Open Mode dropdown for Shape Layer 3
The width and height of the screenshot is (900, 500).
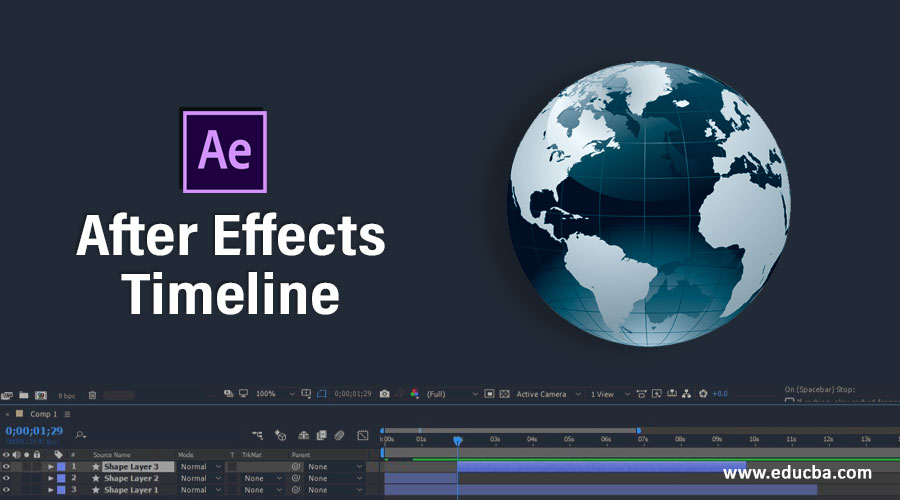pyautogui.click(x=200, y=467)
